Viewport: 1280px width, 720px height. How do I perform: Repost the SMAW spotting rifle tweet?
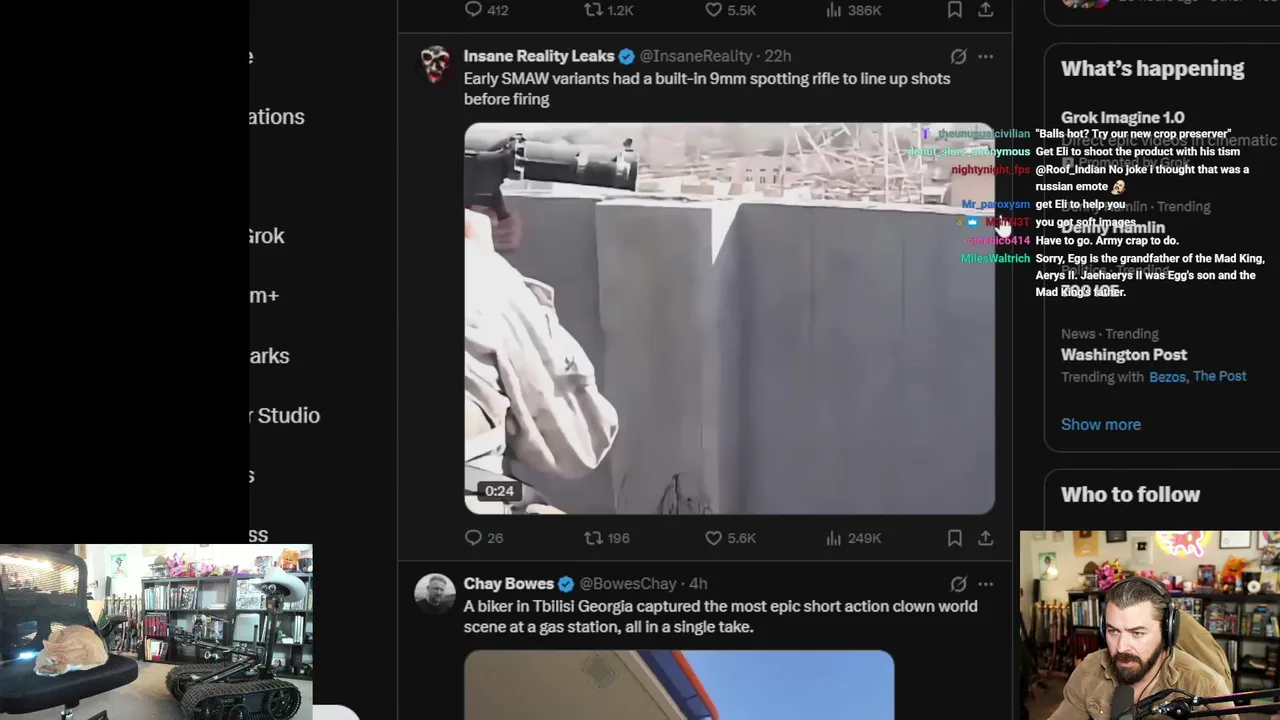click(607, 538)
